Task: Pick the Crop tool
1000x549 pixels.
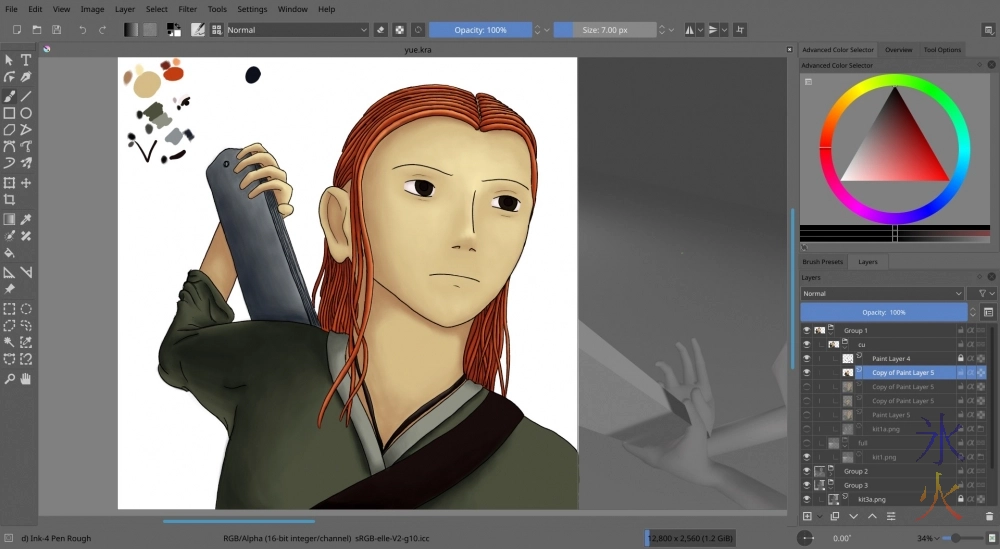Action: 9,200
